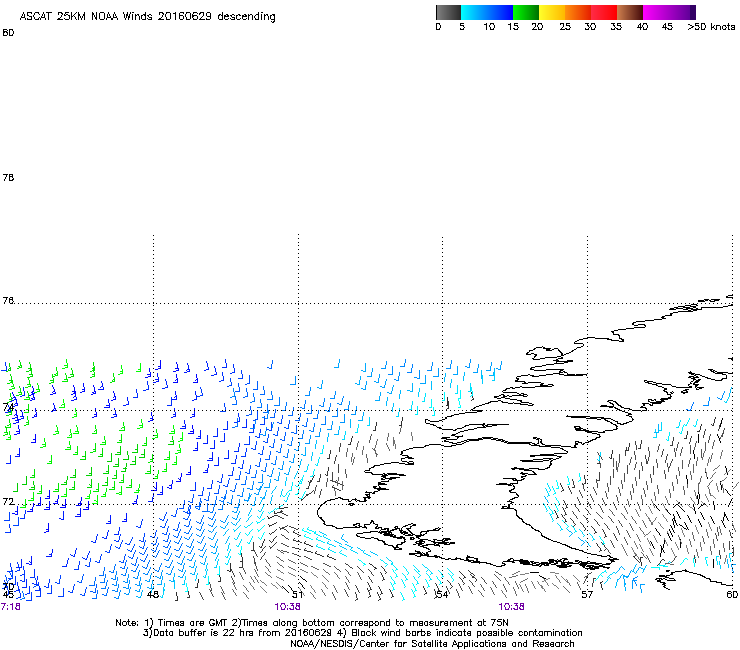Click the note line about 22 hr data buffer
Screen dimensions: 740x650
(x=362, y=633)
